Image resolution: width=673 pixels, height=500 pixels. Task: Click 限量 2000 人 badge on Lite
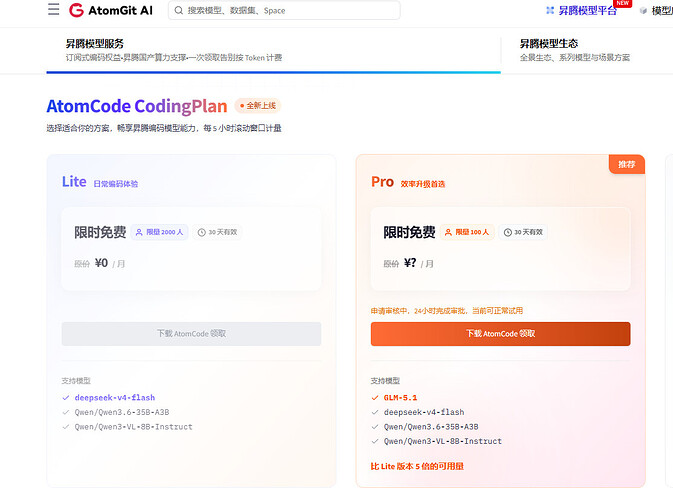(160, 232)
